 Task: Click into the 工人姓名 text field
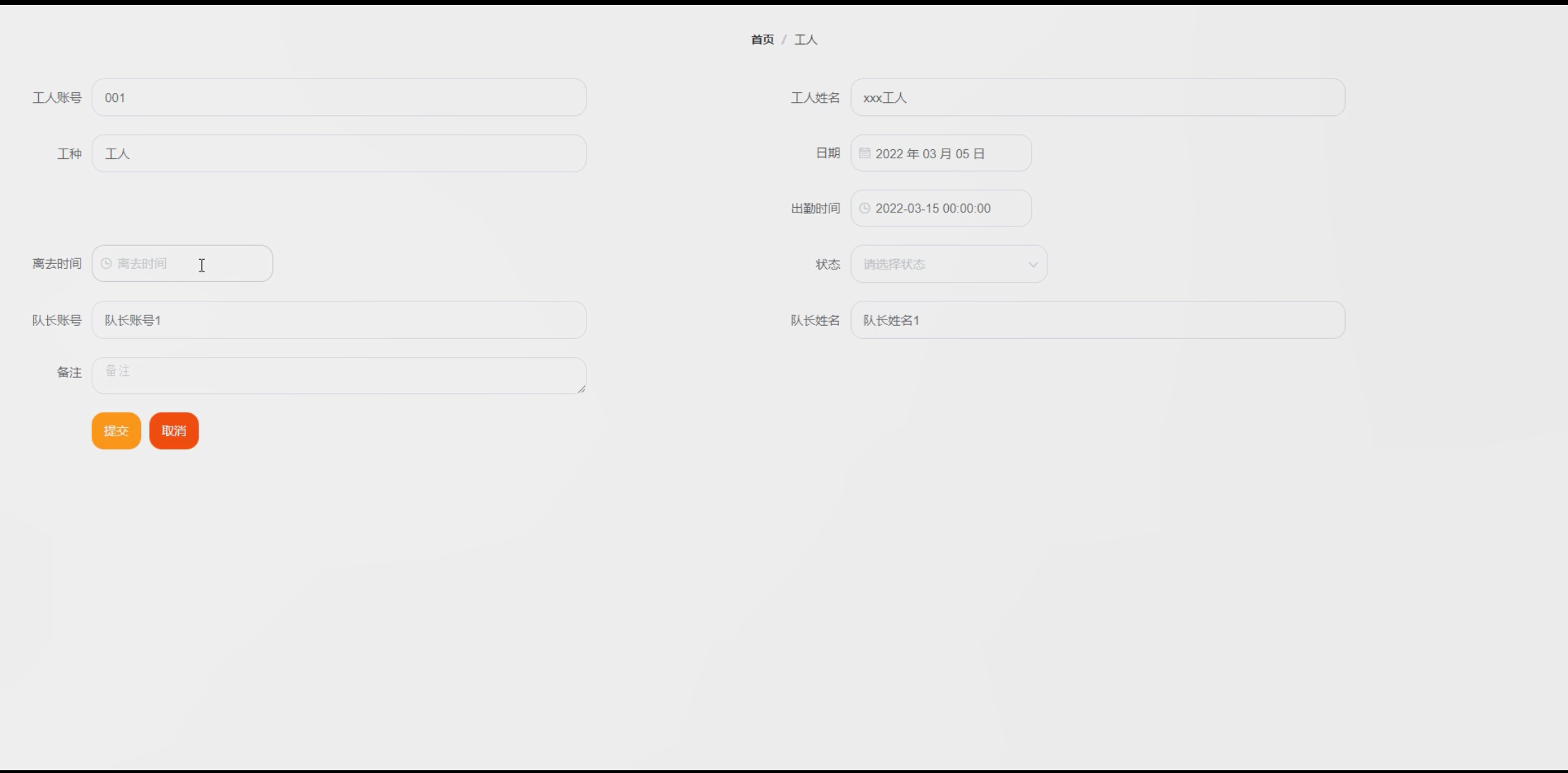point(1097,97)
